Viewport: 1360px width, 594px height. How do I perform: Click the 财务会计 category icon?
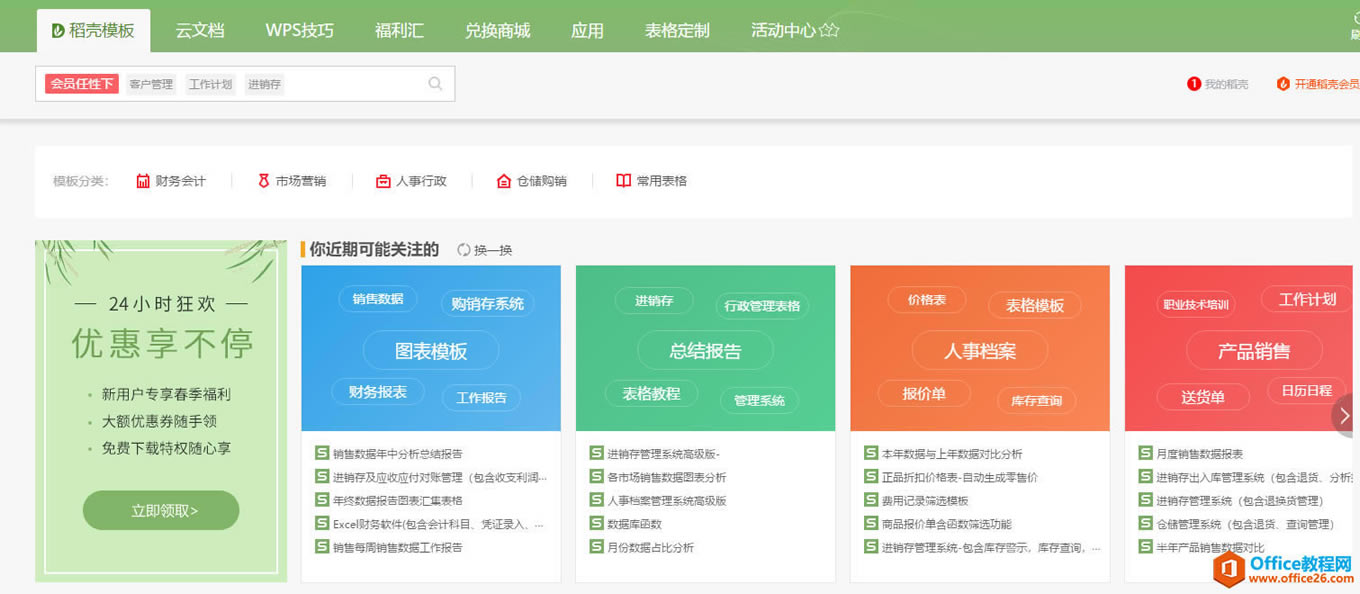(x=143, y=181)
